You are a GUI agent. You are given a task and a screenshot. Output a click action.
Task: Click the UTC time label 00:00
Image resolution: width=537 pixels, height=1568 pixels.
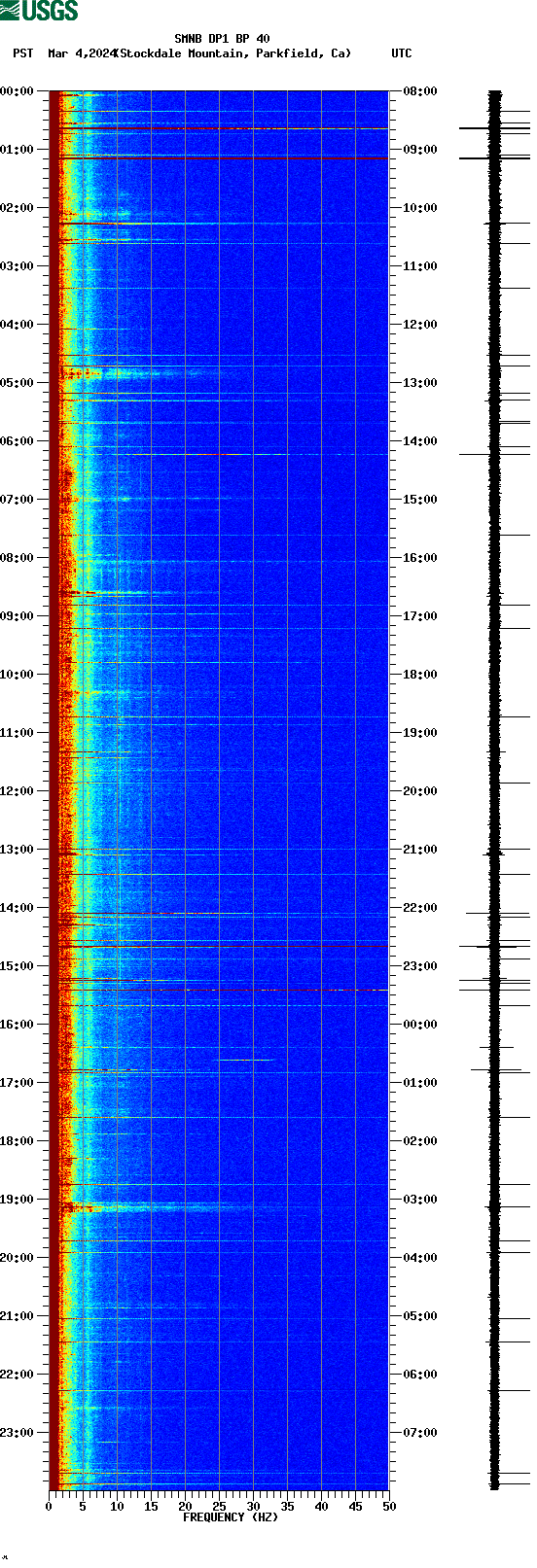(x=420, y=1025)
